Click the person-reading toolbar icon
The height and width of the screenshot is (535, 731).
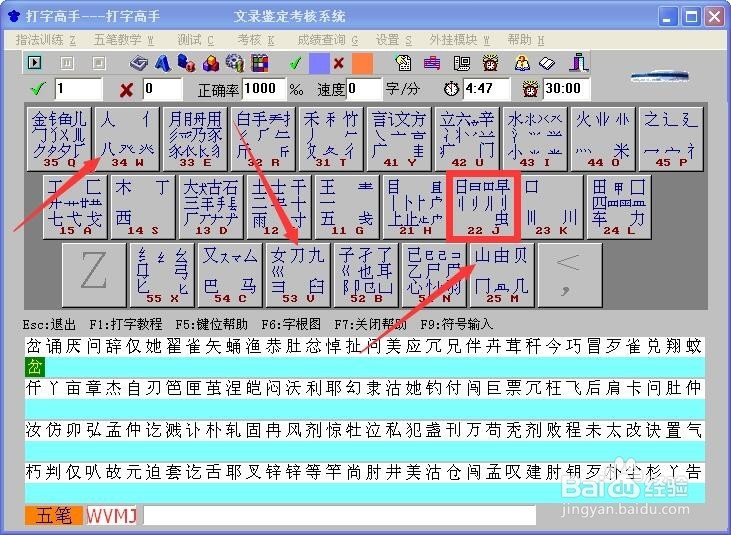tap(522, 63)
